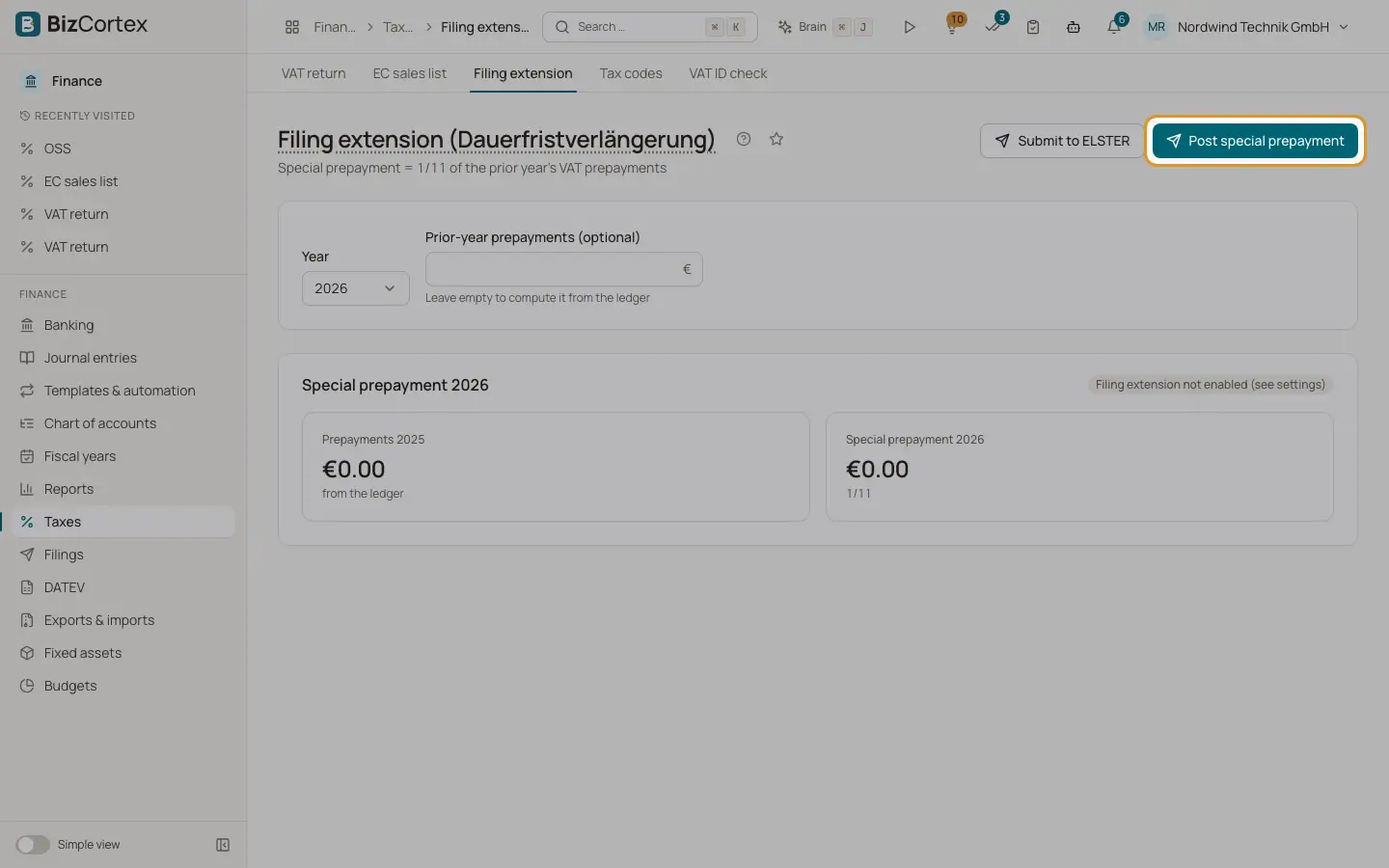Click the BizCortex logo icon
The image size is (1389, 868).
click(x=28, y=24)
